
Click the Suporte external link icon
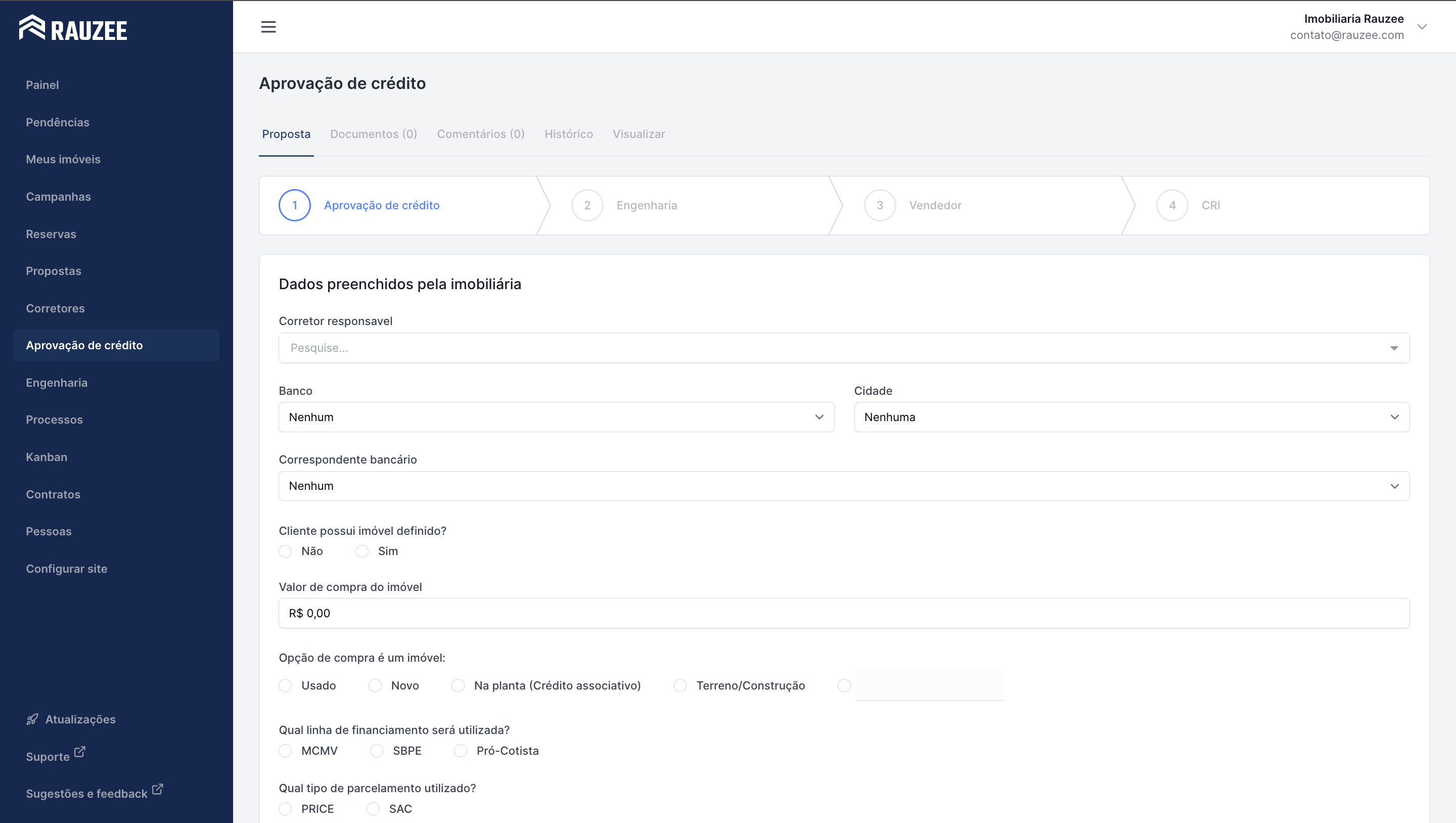tap(80, 752)
